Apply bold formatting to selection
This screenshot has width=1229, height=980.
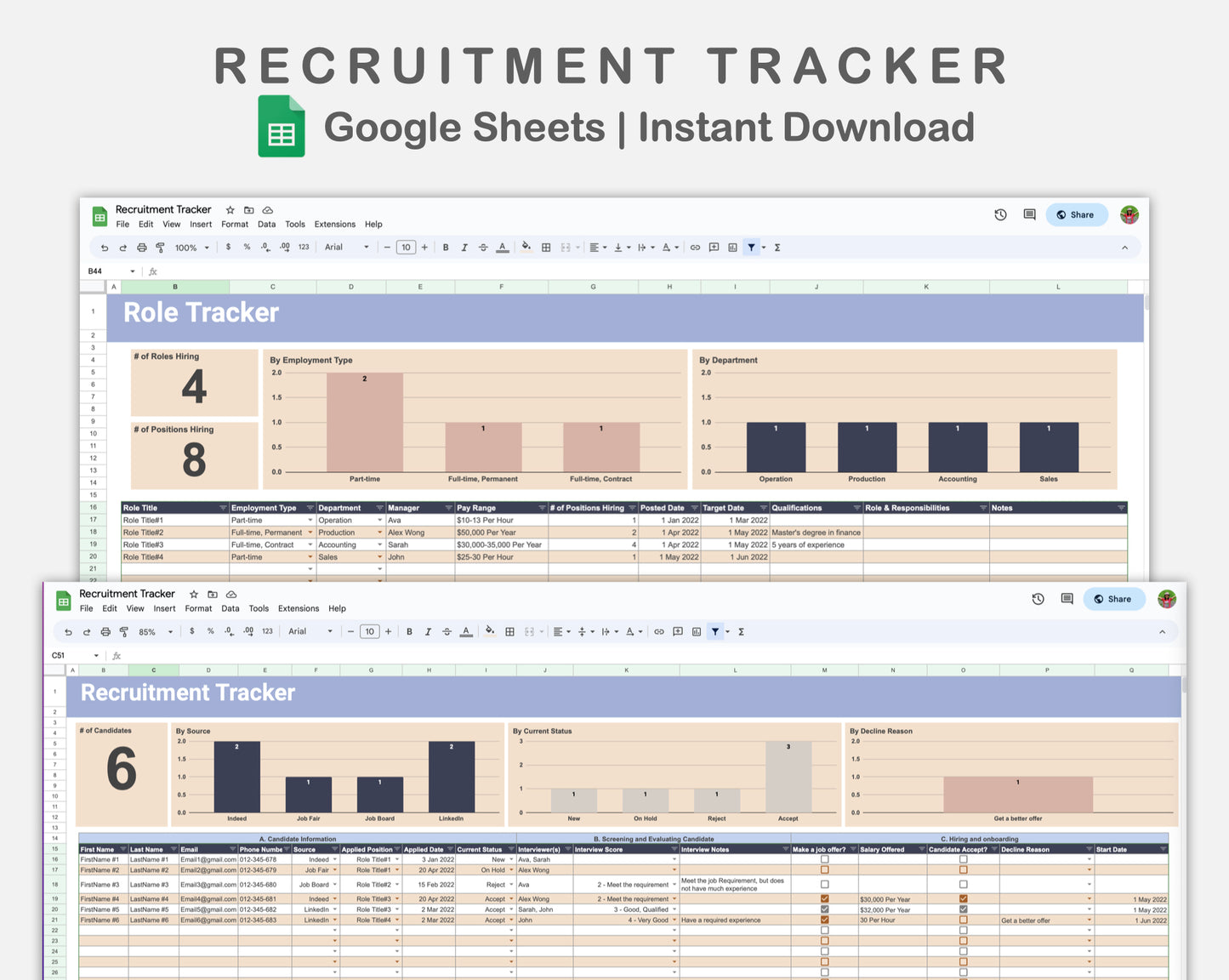[x=409, y=631]
